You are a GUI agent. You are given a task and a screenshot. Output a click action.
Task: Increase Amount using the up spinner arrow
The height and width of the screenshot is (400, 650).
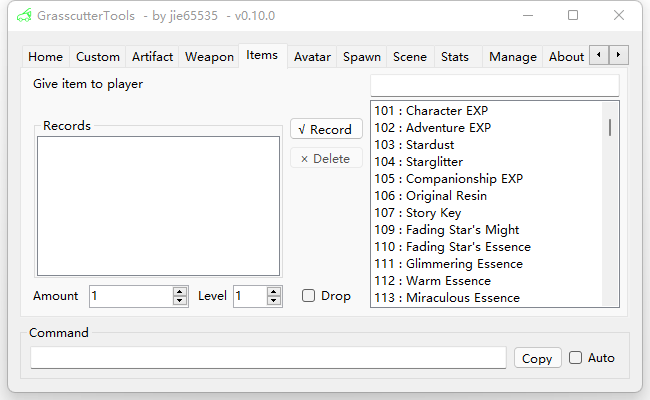180,291
